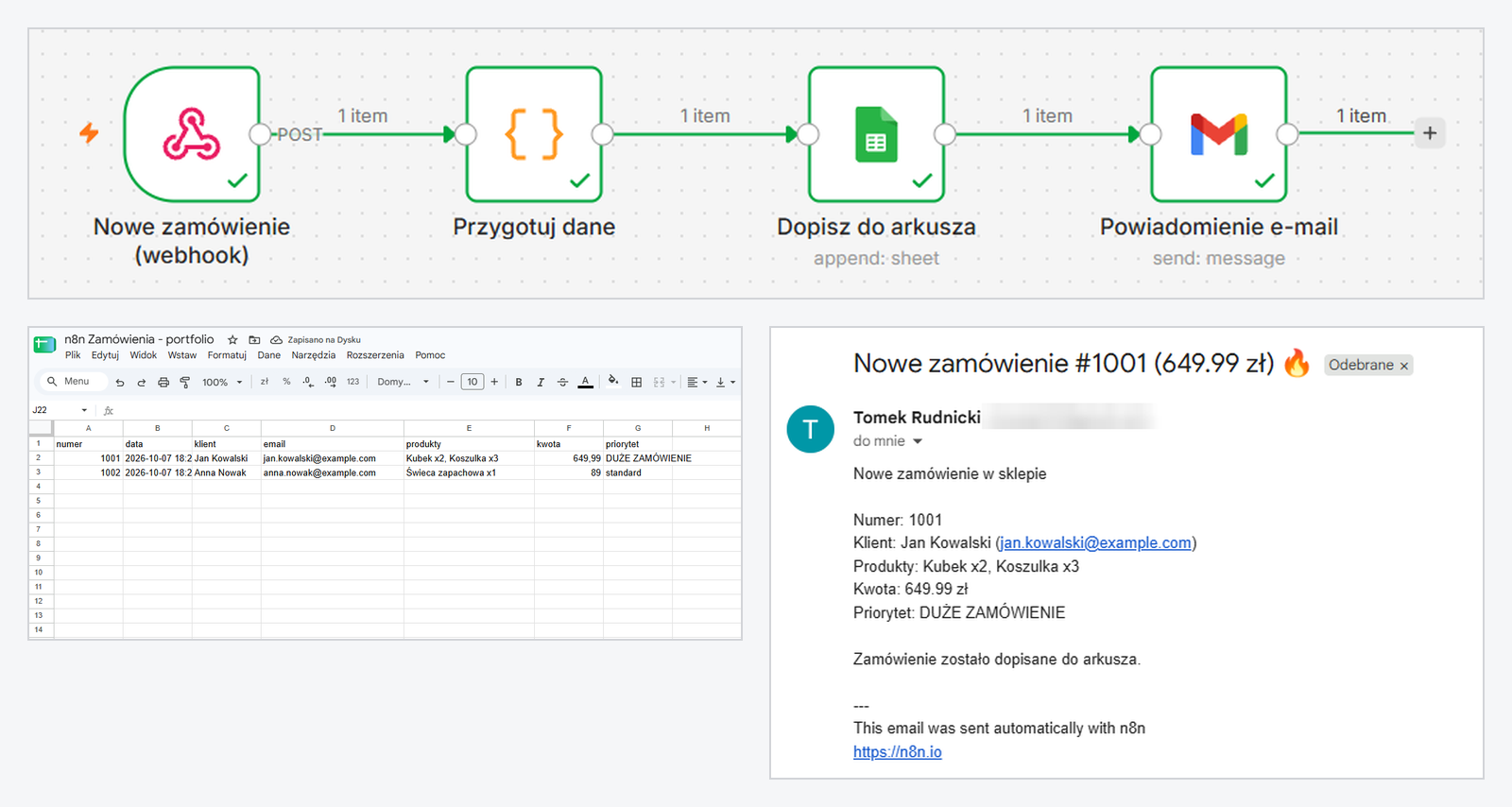Print the spreadsheet
Image resolution: width=1512 pixels, height=807 pixels.
click(x=163, y=382)
